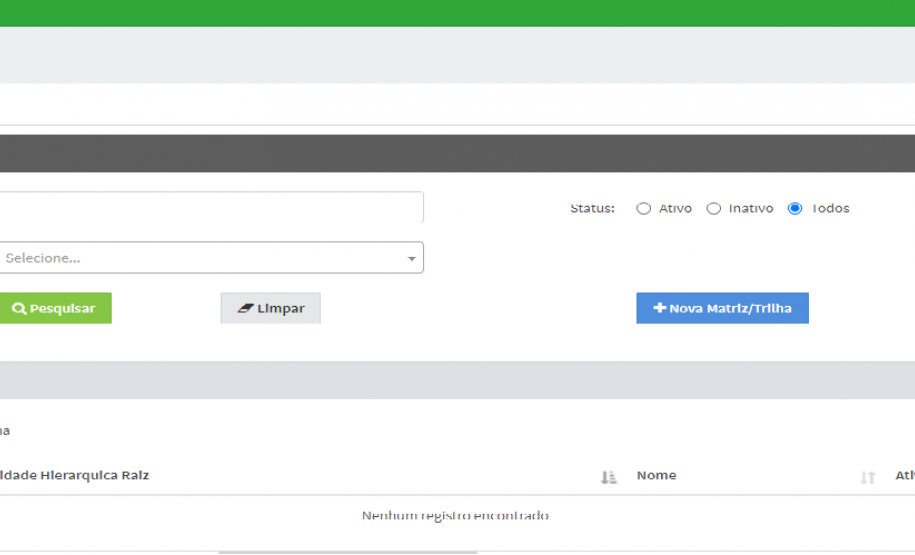Click the eraser icon on Limpar
The height and width of the screenshot is (555, 915).
(245, 309)
